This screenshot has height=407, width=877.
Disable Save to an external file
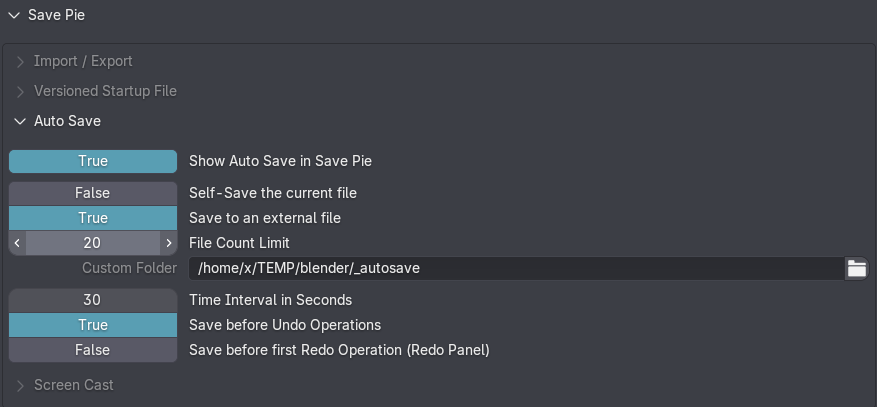[93, 218]
